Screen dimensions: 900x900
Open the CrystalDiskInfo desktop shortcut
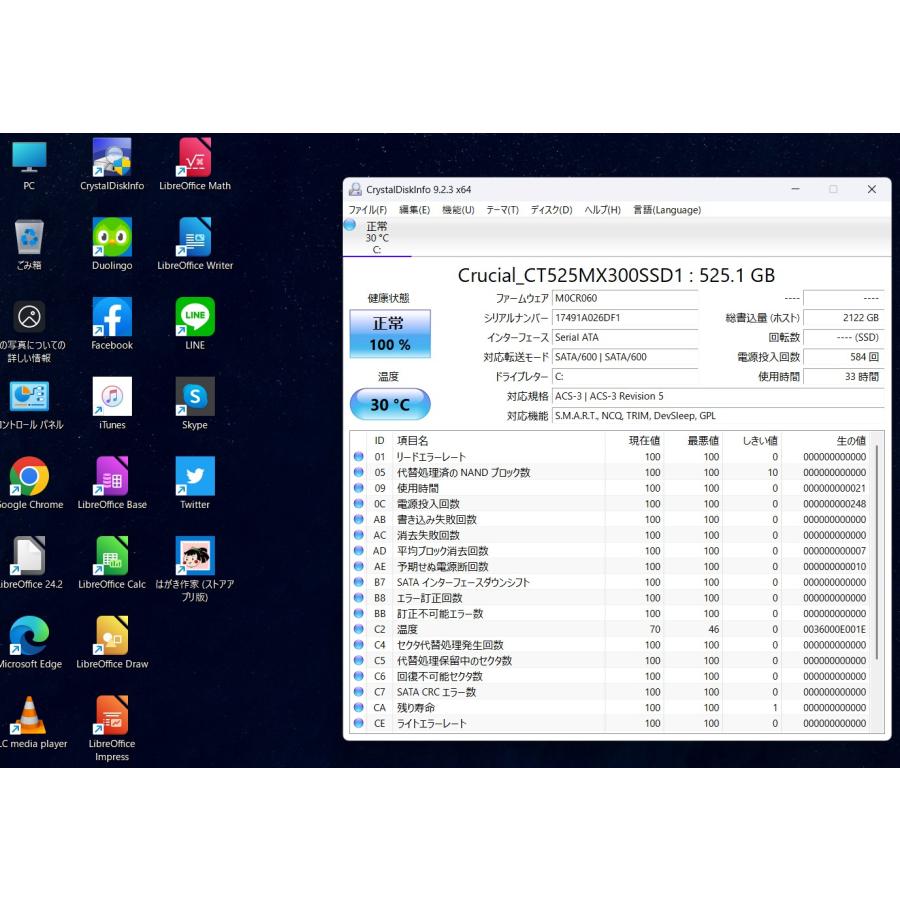coord(112,160)
